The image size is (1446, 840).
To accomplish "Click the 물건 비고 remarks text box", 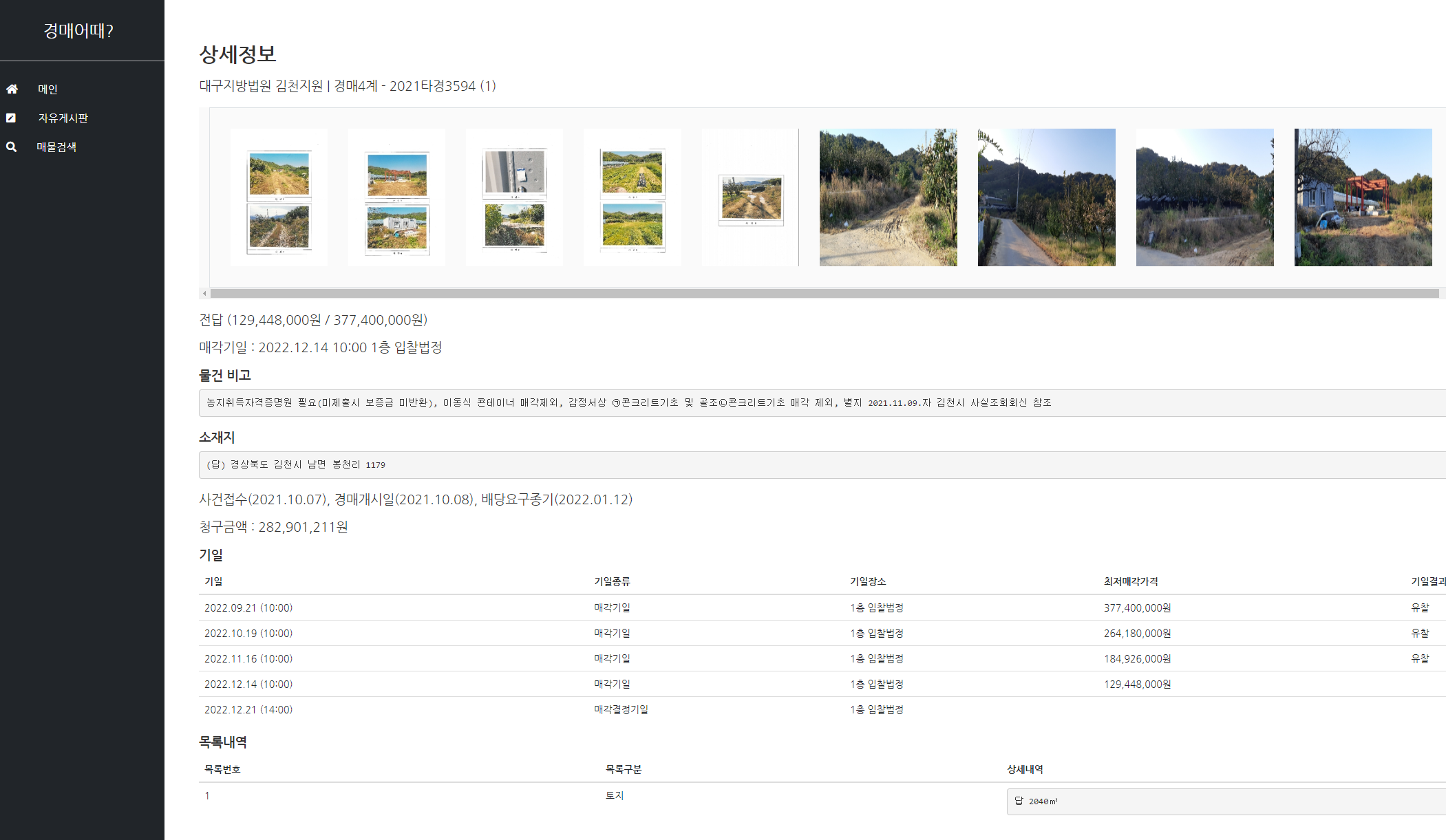I will point(822,403).
